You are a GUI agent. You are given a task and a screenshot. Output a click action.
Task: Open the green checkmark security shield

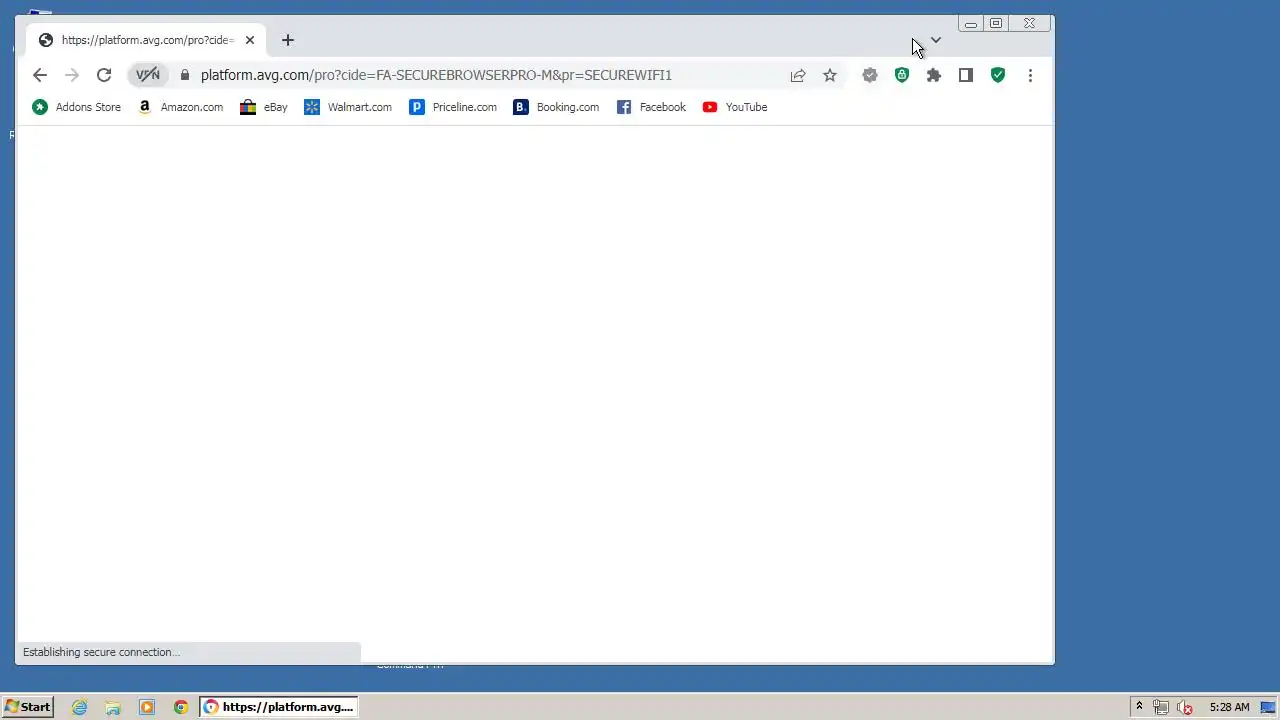[x=998, y=75]
